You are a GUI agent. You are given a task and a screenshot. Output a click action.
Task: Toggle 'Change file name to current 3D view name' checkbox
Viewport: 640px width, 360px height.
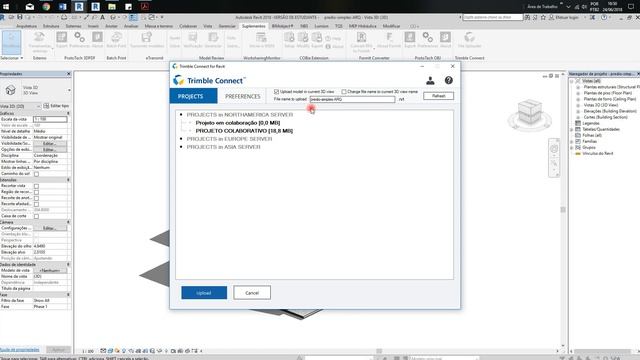point(344,91)
